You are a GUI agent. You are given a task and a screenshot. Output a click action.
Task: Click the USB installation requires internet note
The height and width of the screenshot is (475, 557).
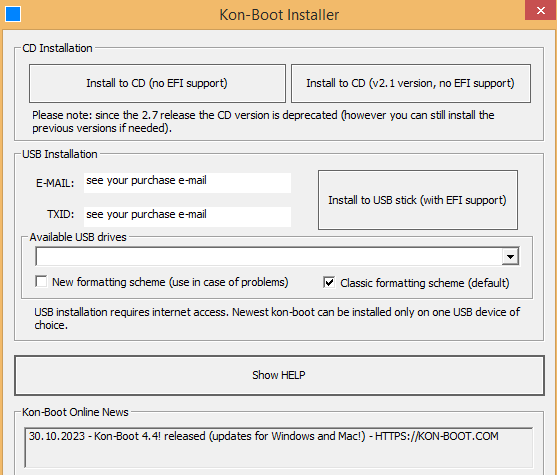(277, 318)
